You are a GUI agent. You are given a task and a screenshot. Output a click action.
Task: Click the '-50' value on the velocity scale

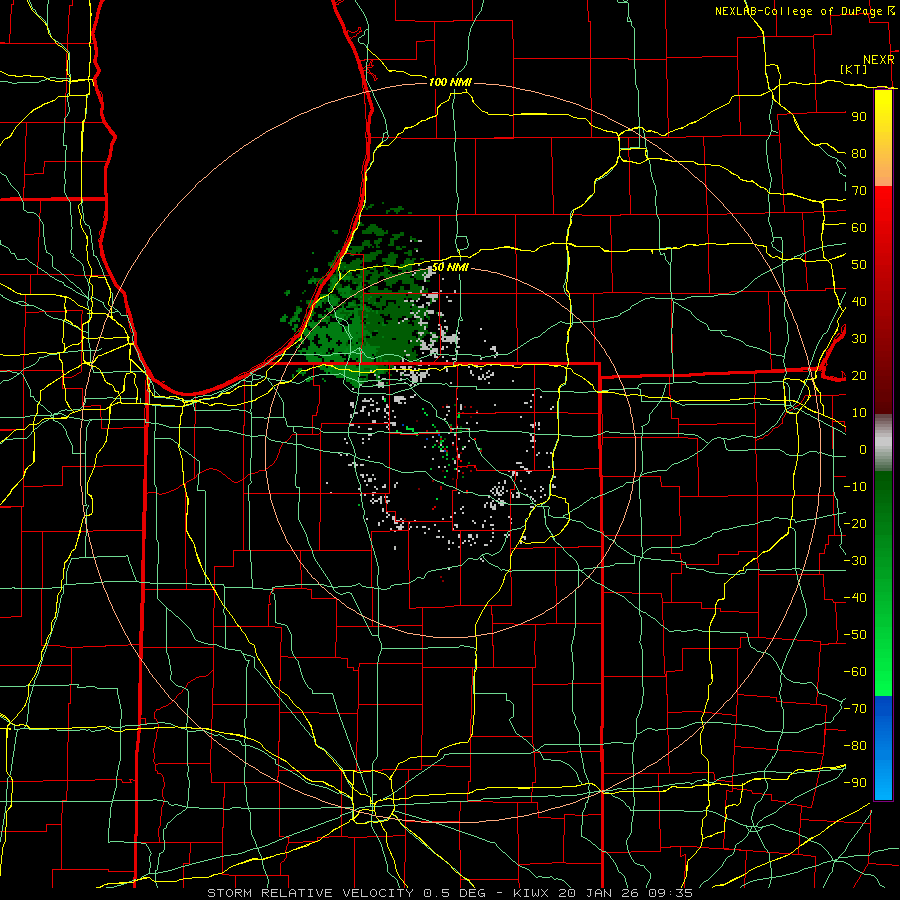point(855,634)
